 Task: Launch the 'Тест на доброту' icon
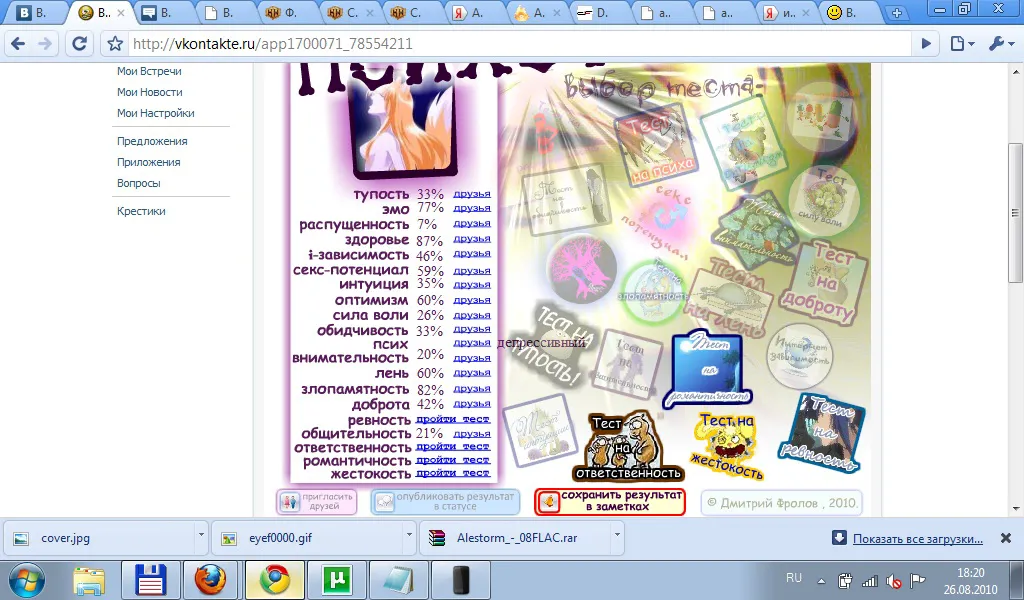[825, 283]
